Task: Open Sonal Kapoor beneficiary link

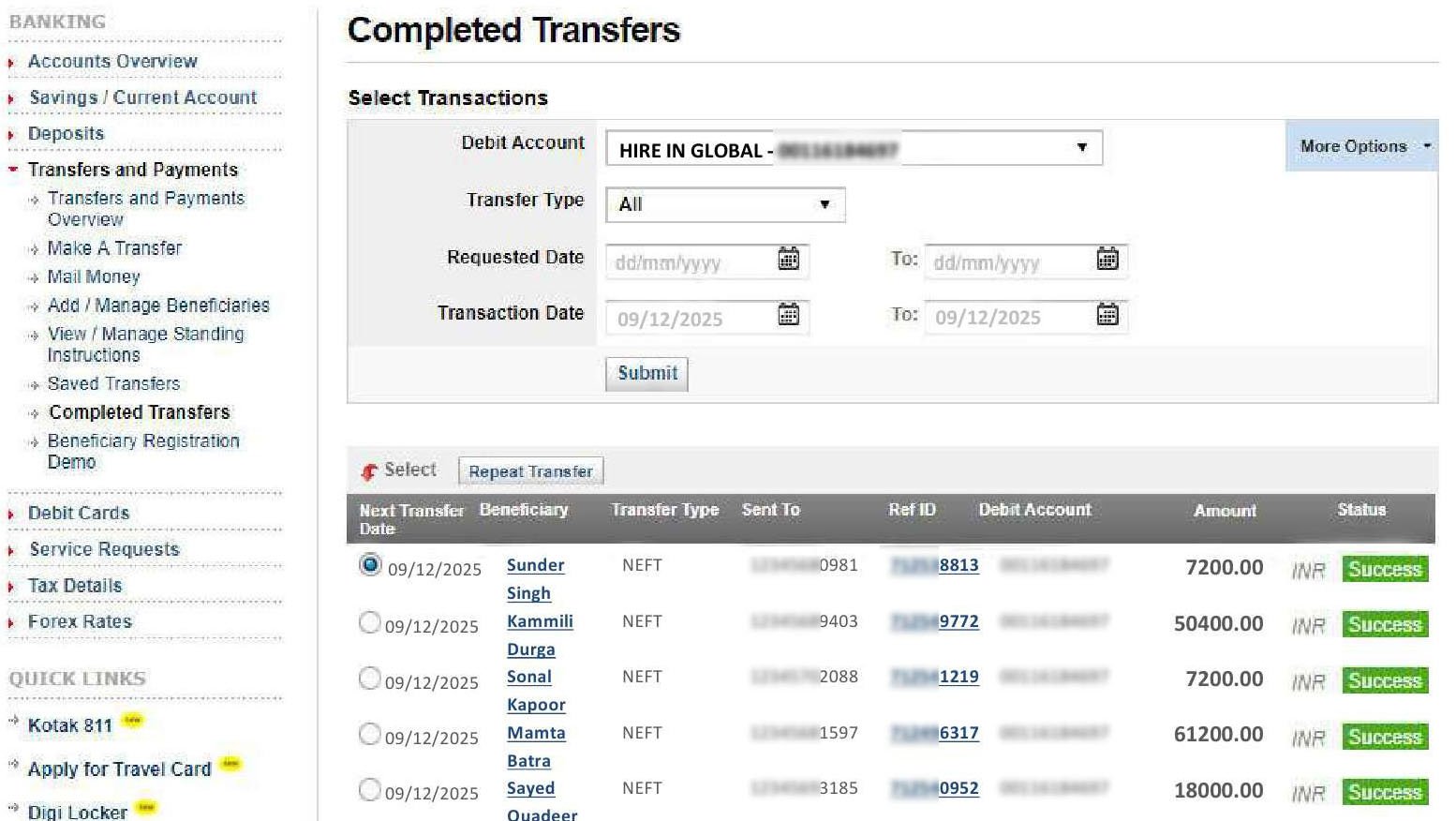Action: point(529,677)
